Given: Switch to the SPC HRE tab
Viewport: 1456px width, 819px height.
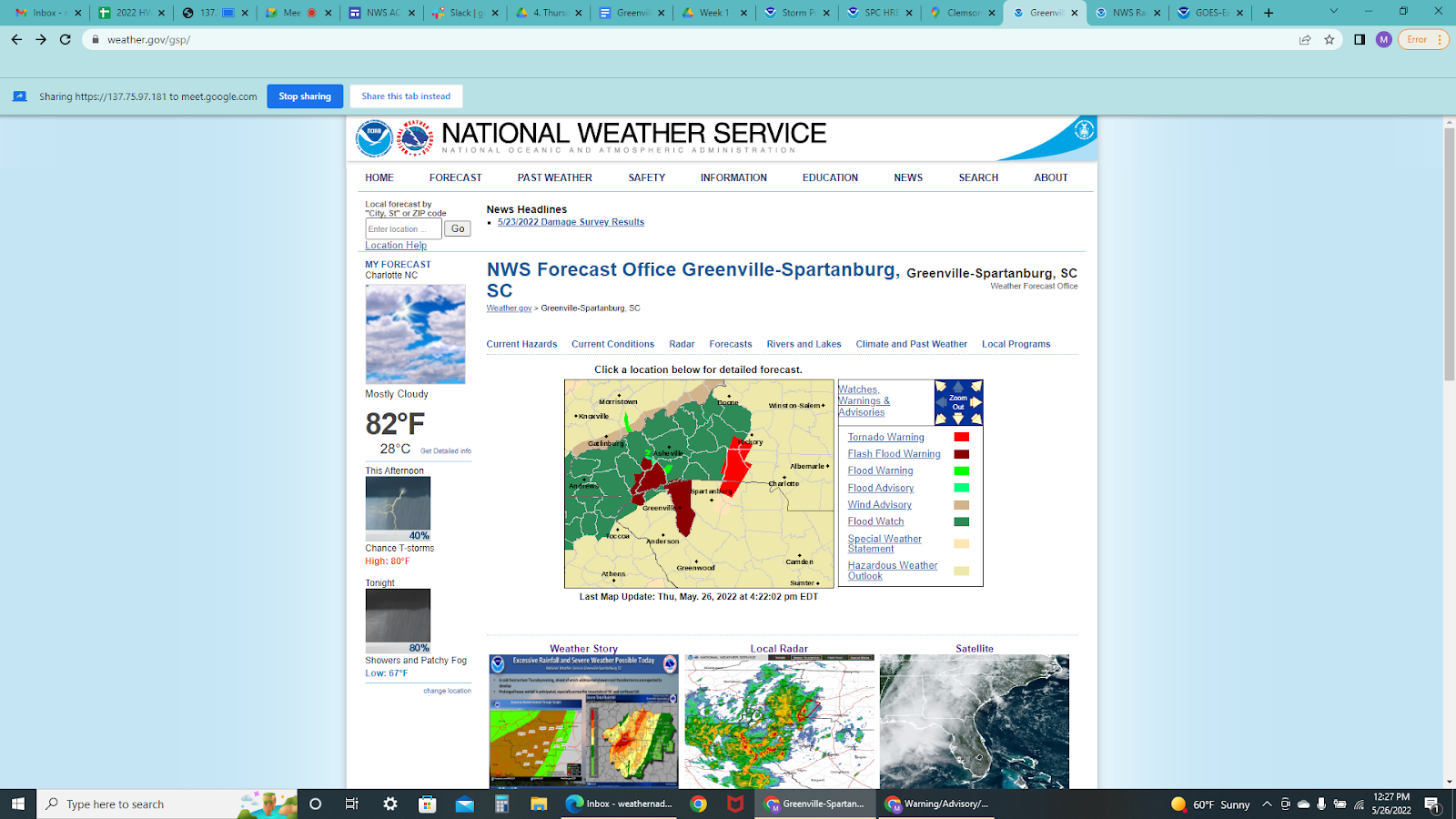Looking at the screenshot, I should pyautogui.click(x=880, y=13).
